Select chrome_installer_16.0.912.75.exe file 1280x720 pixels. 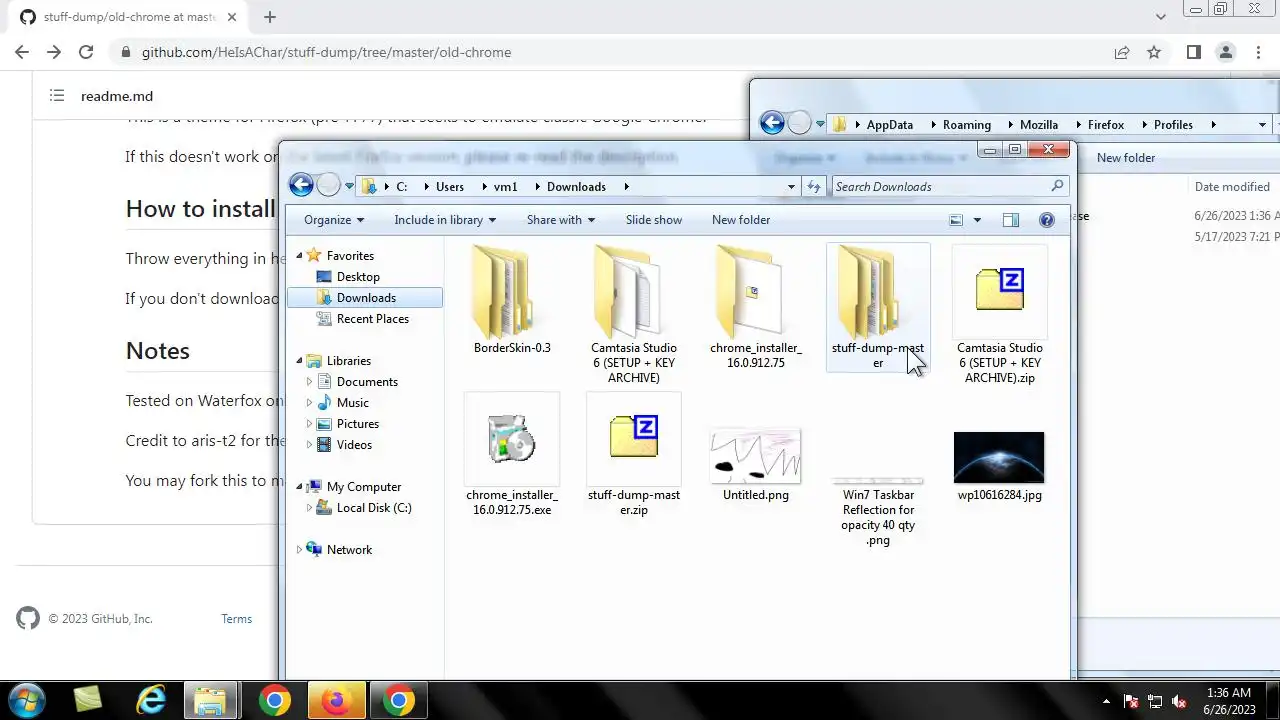512,455
